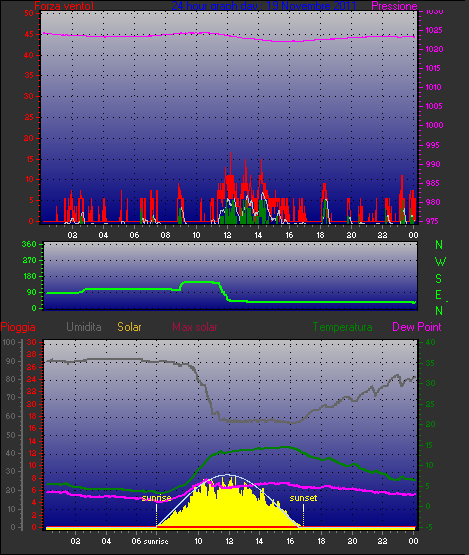469x555 pixels.
Task: Select the 22 hour label under the bottom graph
Action: pos(383,541)
